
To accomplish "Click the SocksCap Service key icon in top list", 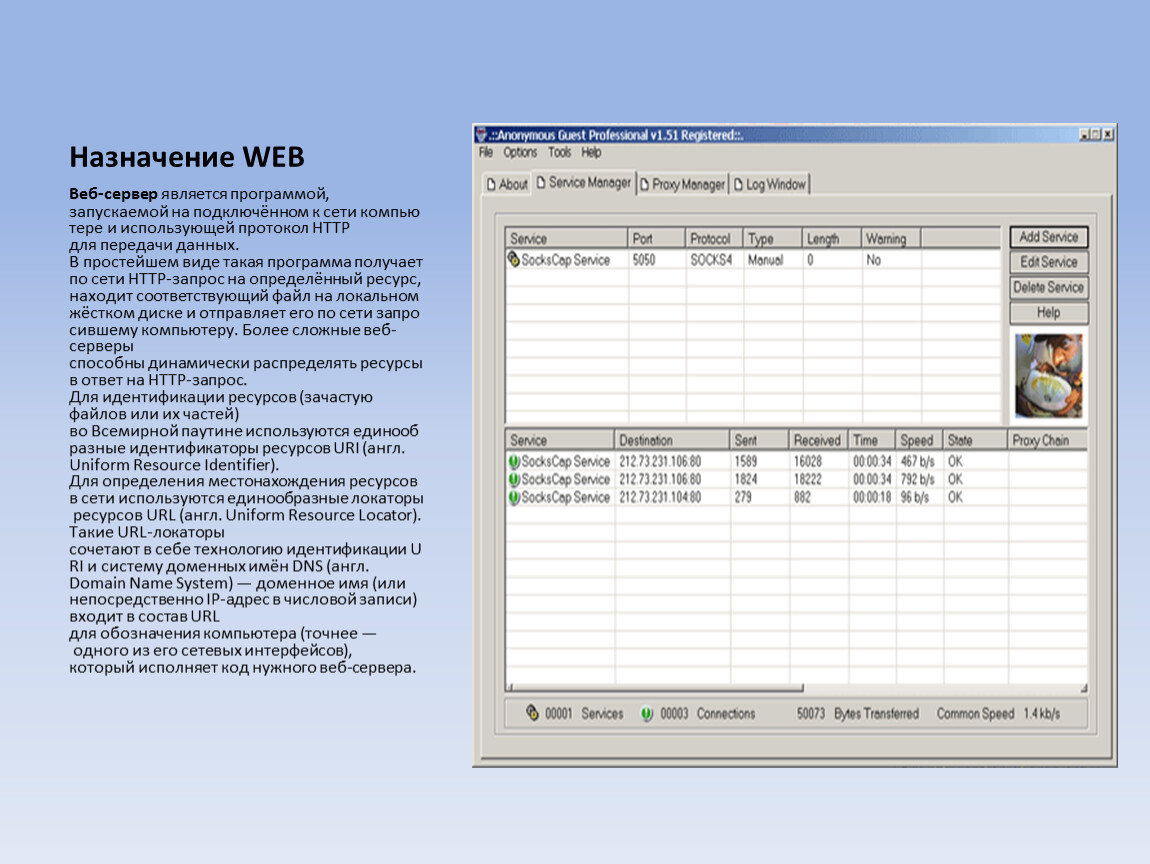I will [513, 259].
